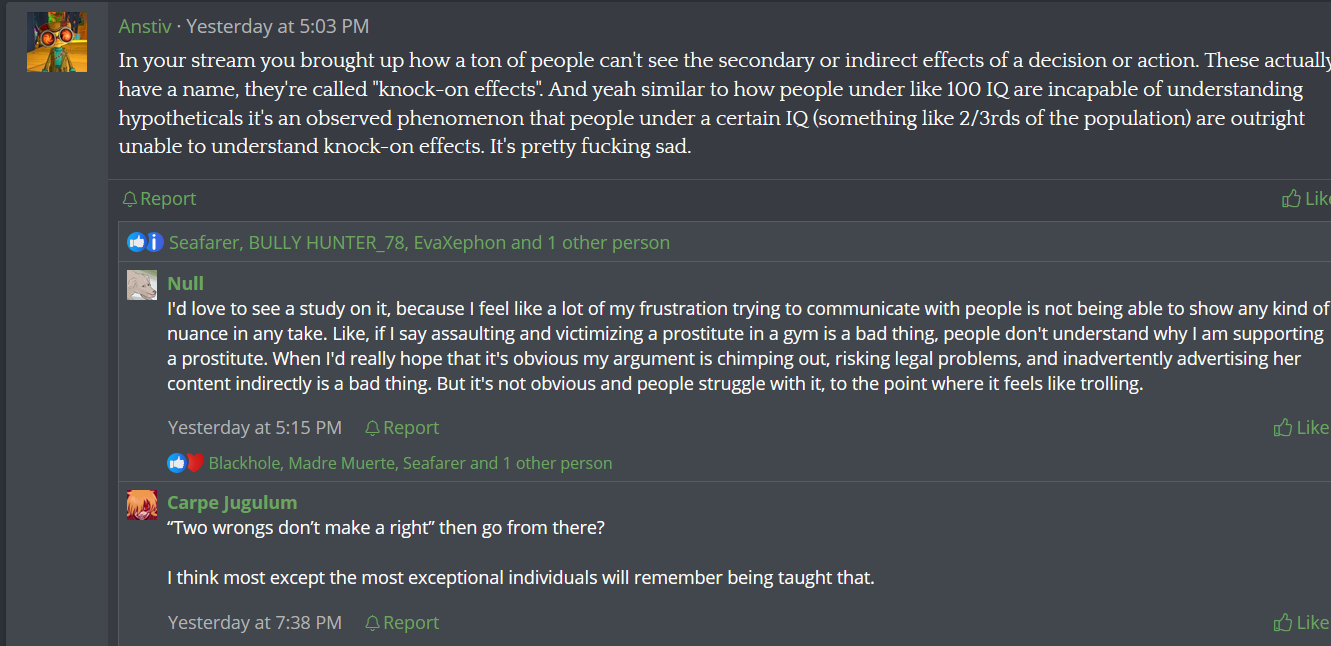The height and width of the screenshot is (646, 1331).
Task: Click the informative reaction icon beside Seafarer
Action: click(154, 242)
